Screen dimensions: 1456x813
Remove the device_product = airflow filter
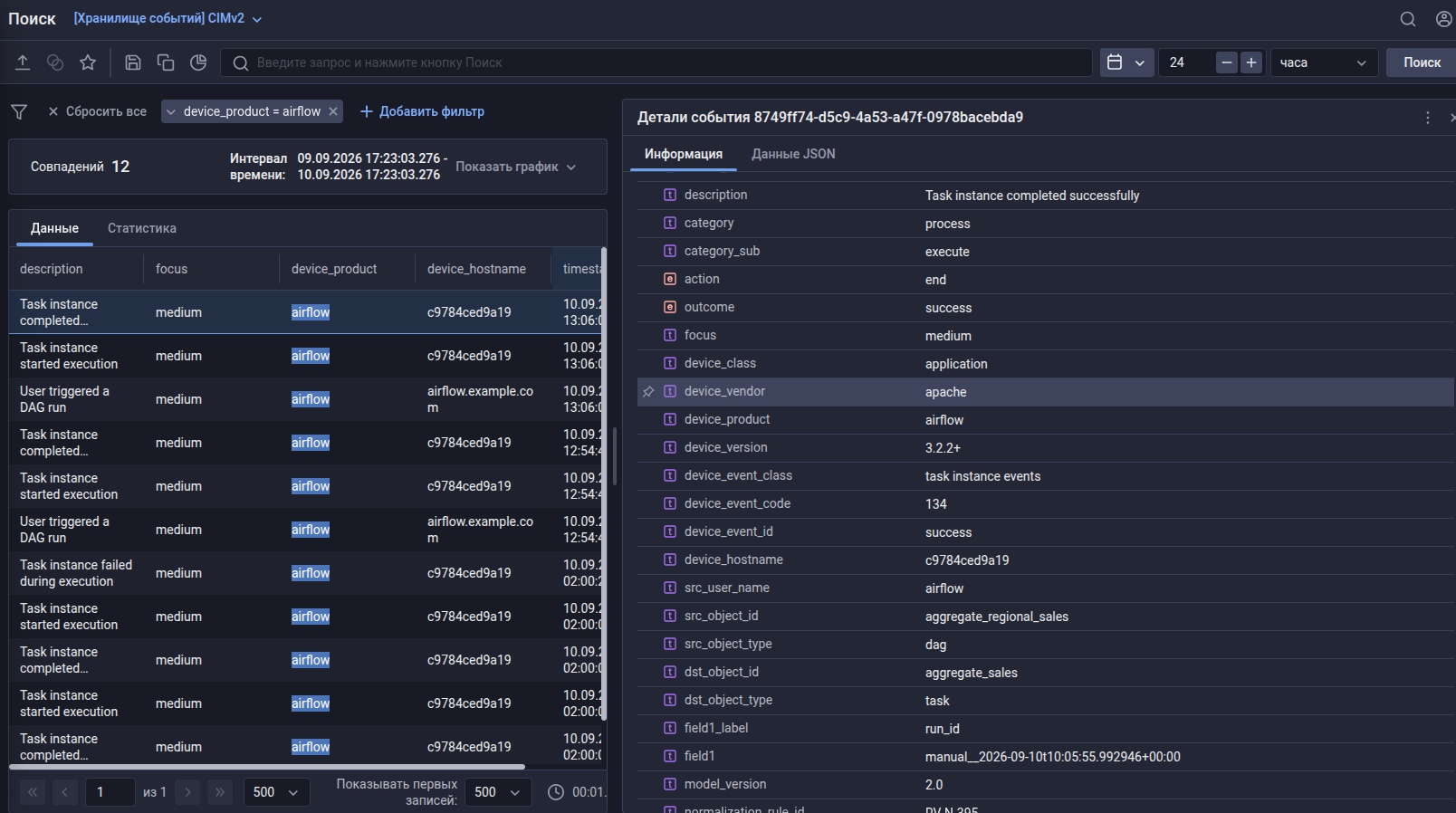[x=333, y=111]
